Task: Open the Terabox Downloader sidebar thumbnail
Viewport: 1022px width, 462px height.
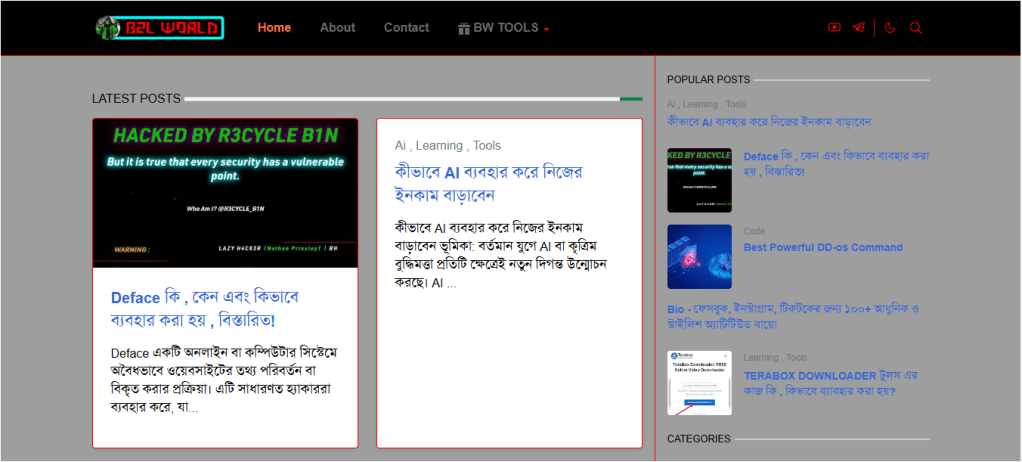Action: pyautogui.click(x=699, y=382)
